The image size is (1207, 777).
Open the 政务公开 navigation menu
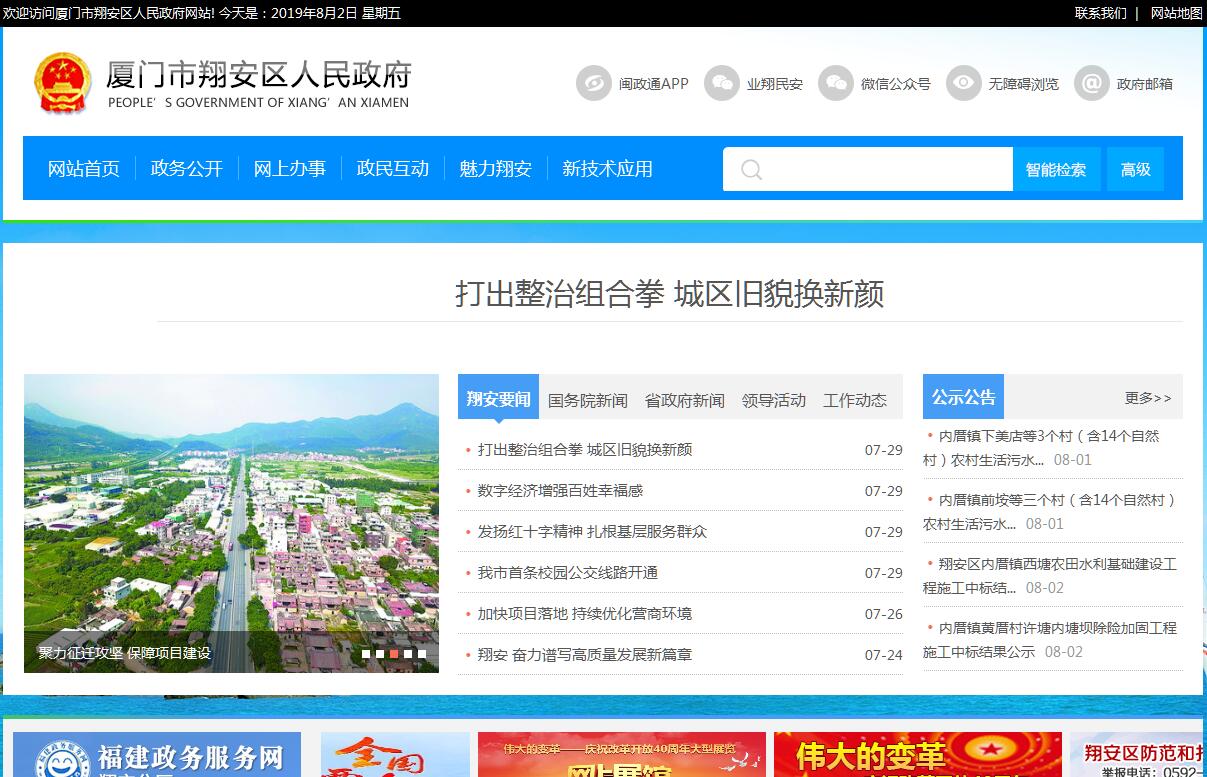point(186,169)
